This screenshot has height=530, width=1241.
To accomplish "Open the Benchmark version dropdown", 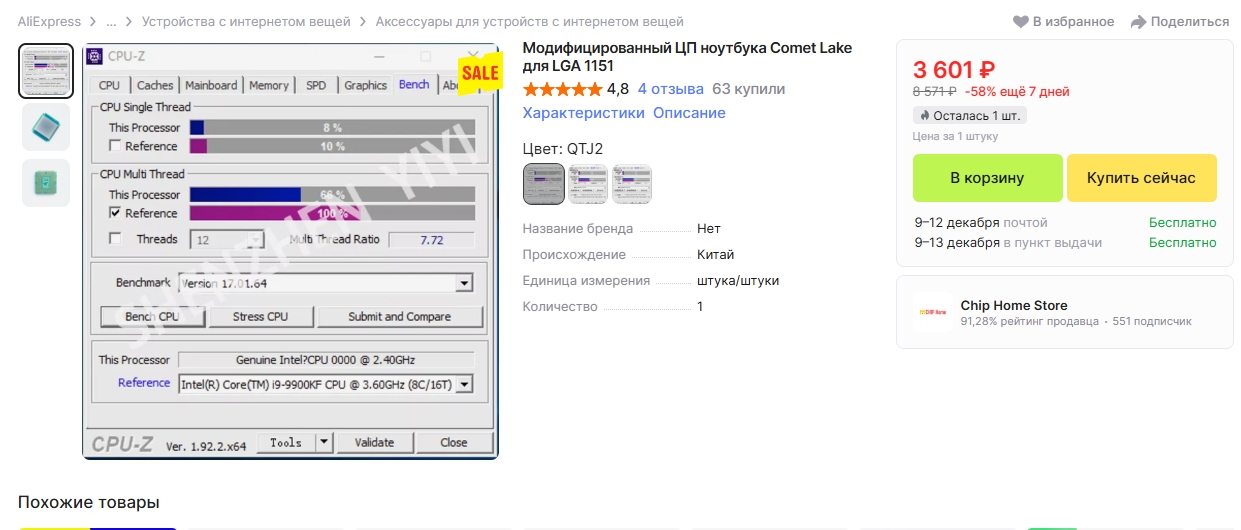I will [x=463, y=284].
